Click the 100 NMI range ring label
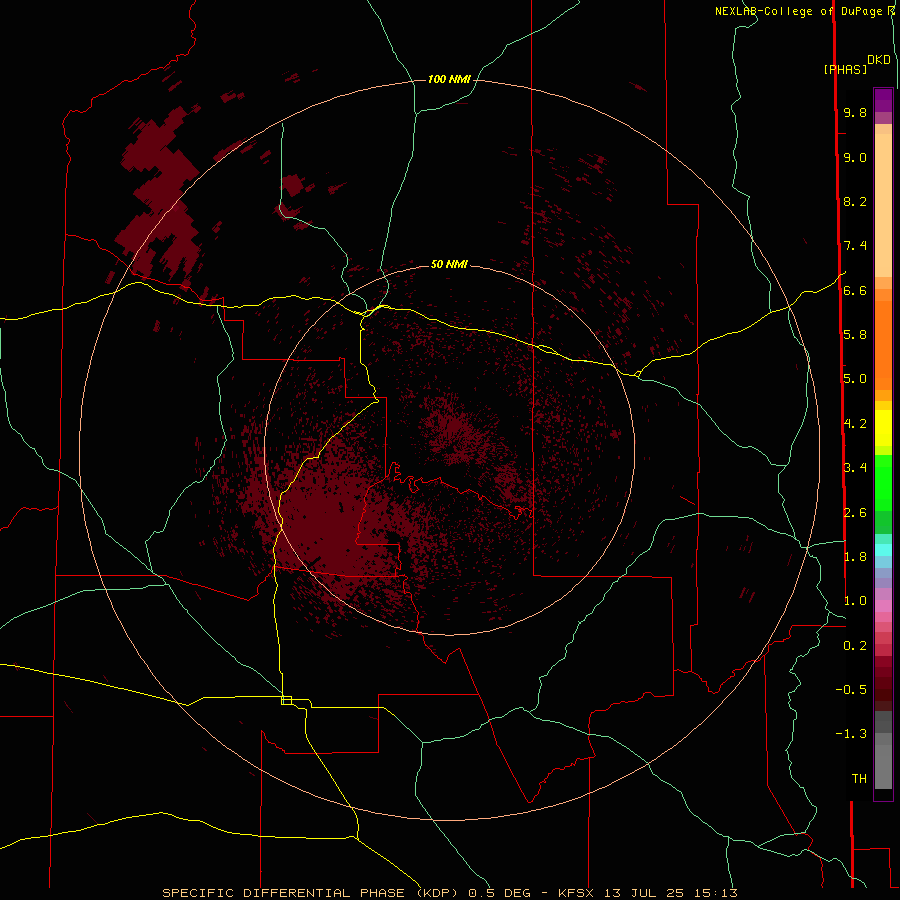The height and width of the screenshot is (900, 900). [449, 79]
